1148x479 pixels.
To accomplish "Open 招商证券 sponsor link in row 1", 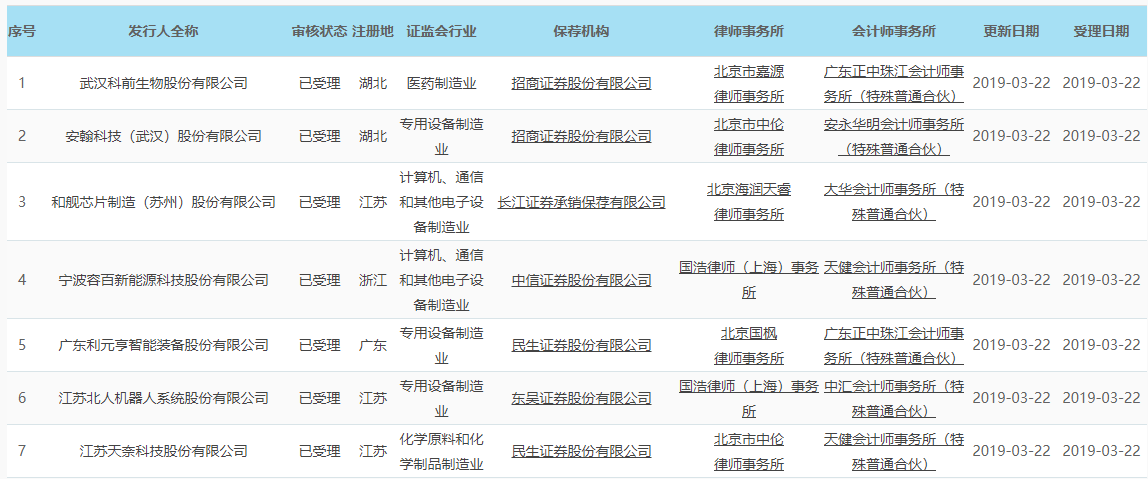I will point(581,83).
